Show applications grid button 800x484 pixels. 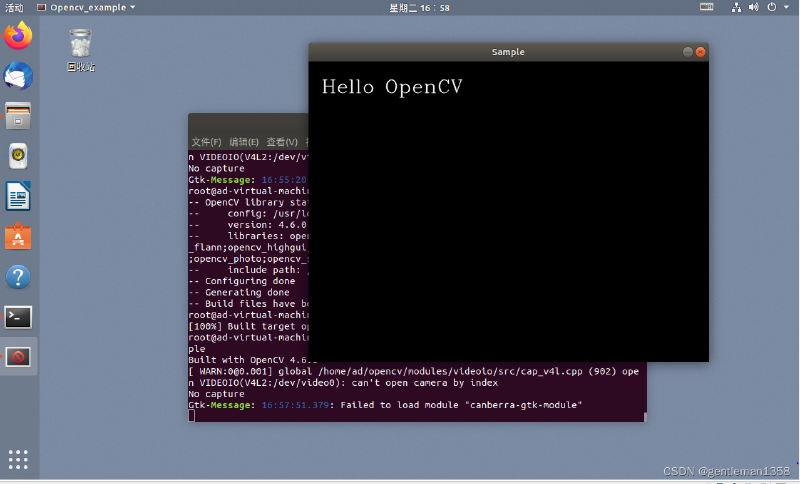18,459
